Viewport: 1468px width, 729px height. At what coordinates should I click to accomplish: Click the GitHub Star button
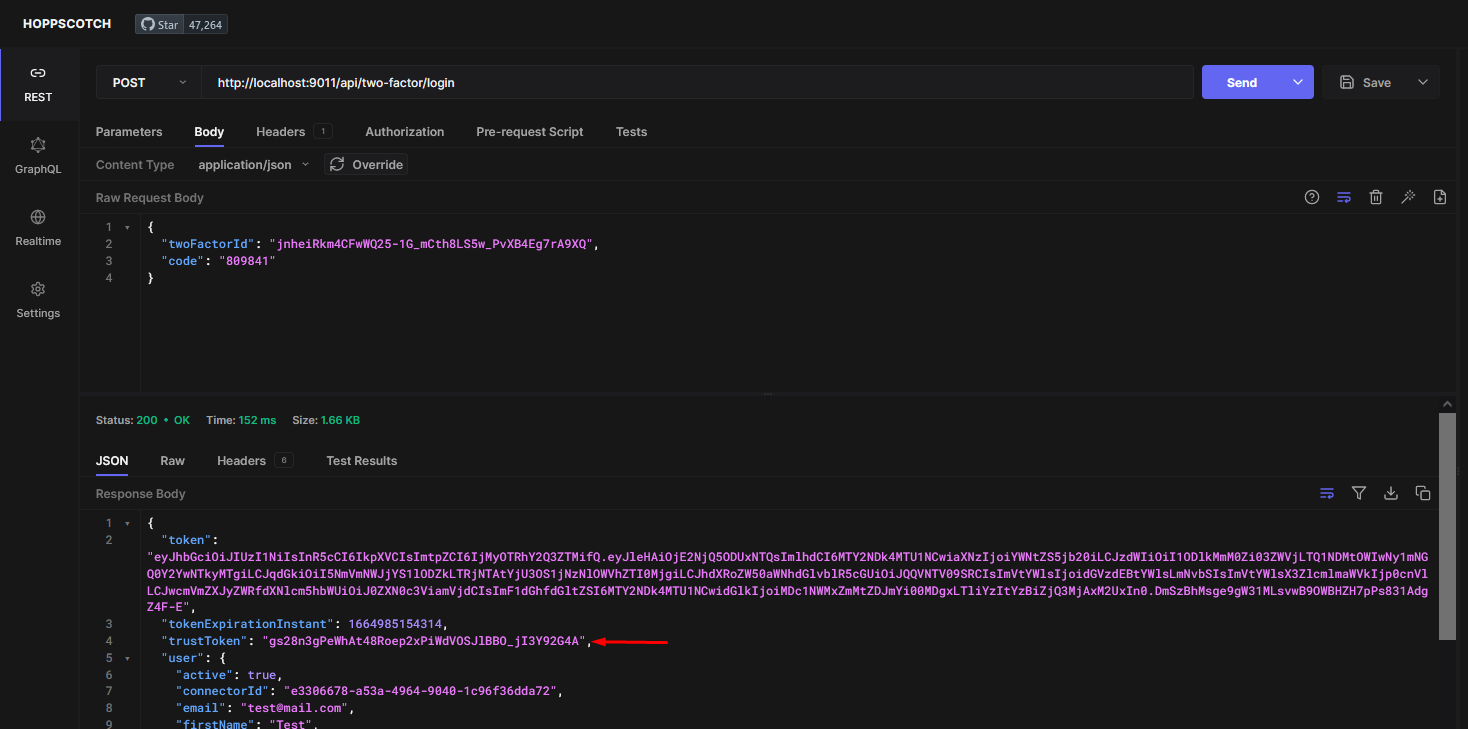[x=159, y=24]
